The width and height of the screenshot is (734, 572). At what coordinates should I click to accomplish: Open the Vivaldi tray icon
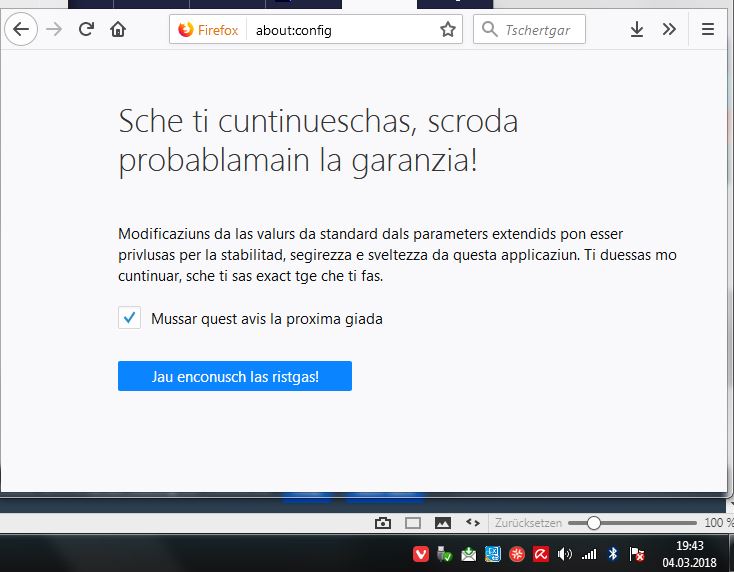tap(421, 555)
